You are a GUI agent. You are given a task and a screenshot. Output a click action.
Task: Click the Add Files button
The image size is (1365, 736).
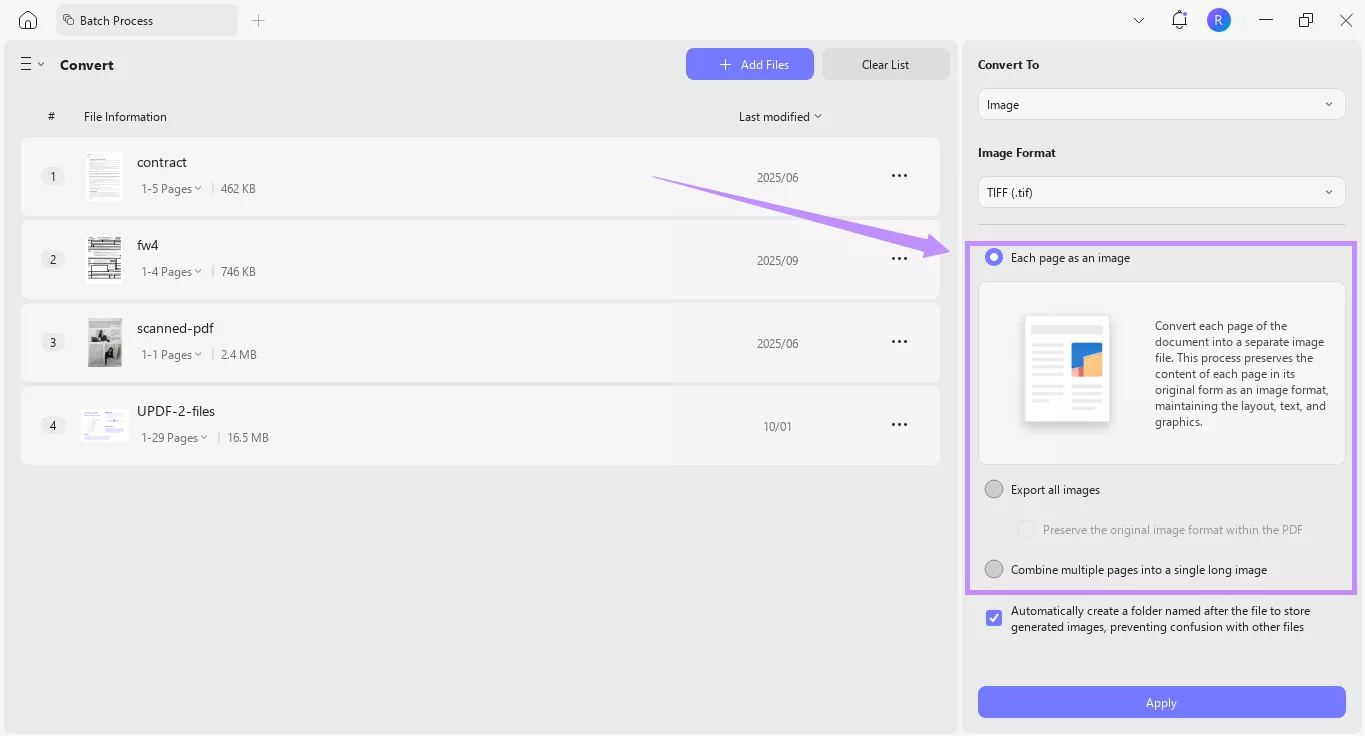pyautogui.click(x=749, y=63)
